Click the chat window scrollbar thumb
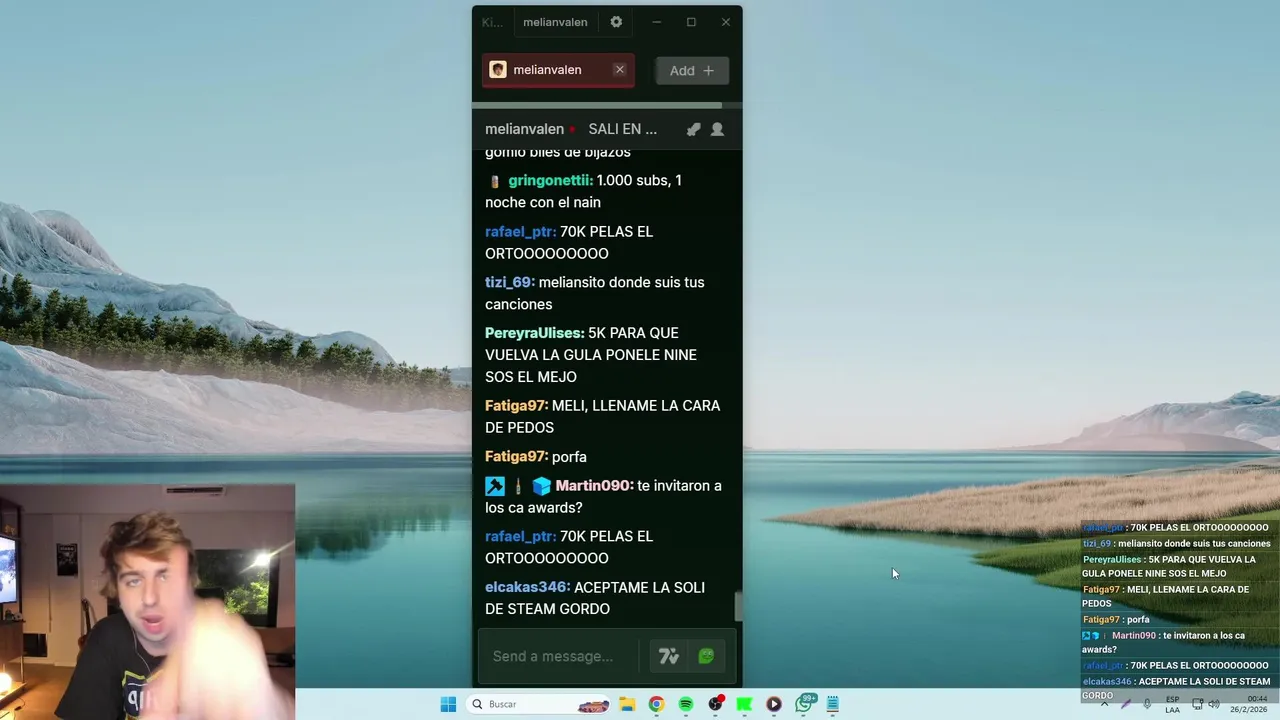The width and height of the screenshot is (1280, 720). tap(738, 606)
